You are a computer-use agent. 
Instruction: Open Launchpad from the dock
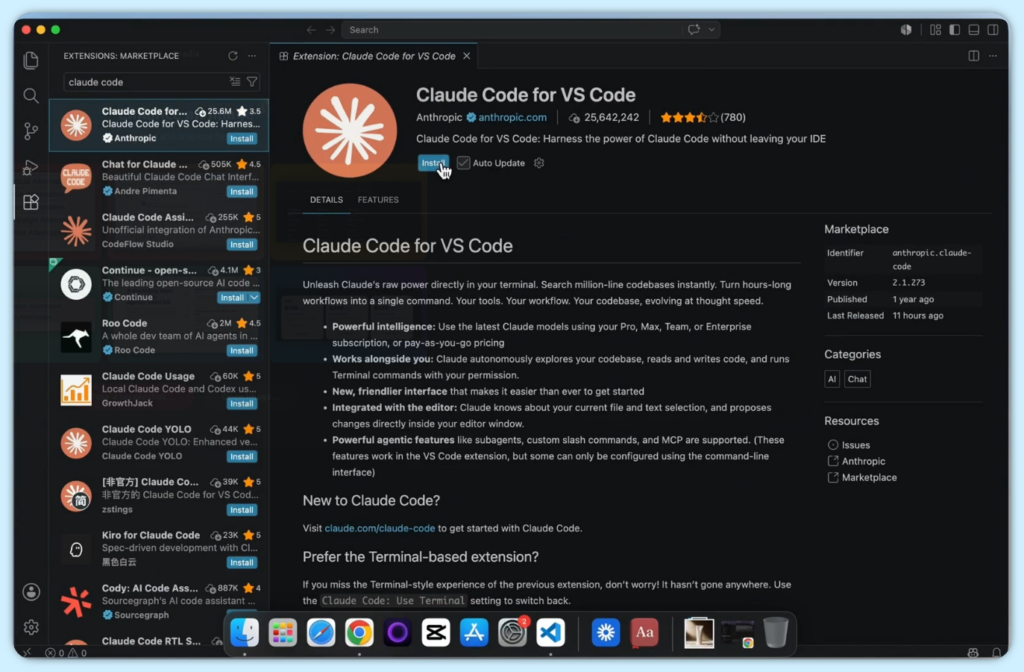[283, 632]
